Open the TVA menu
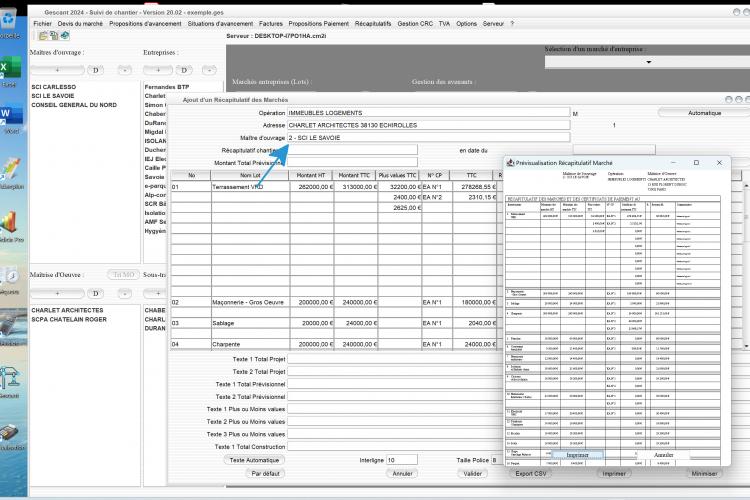This screenshot has height=500, width=750. [x=444, y=23]
